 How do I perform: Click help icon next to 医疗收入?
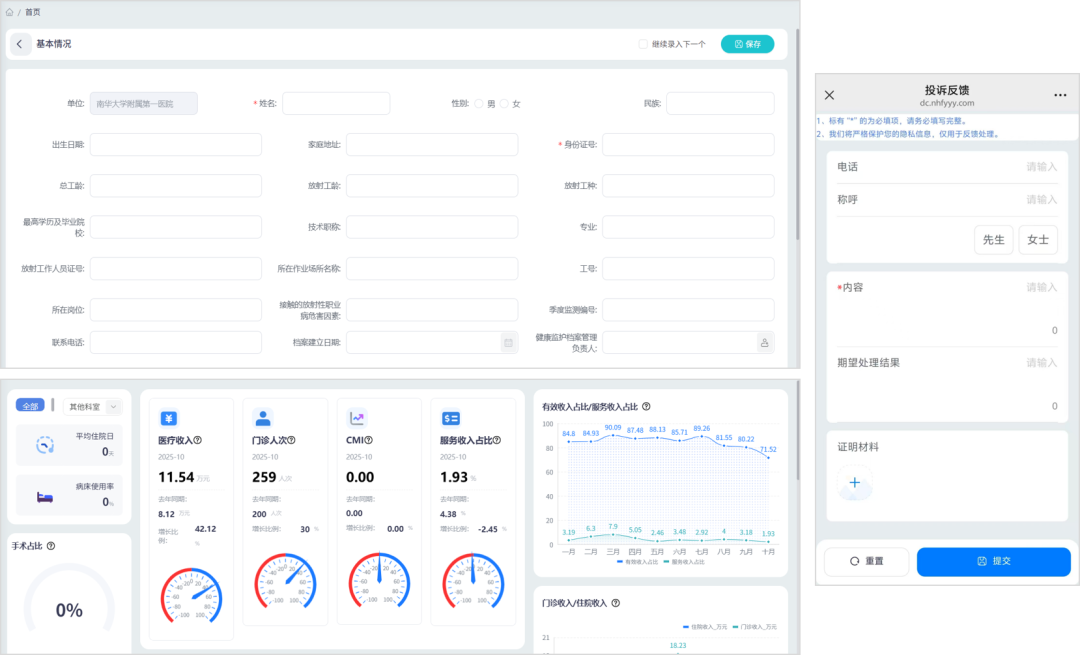point(198,440)
